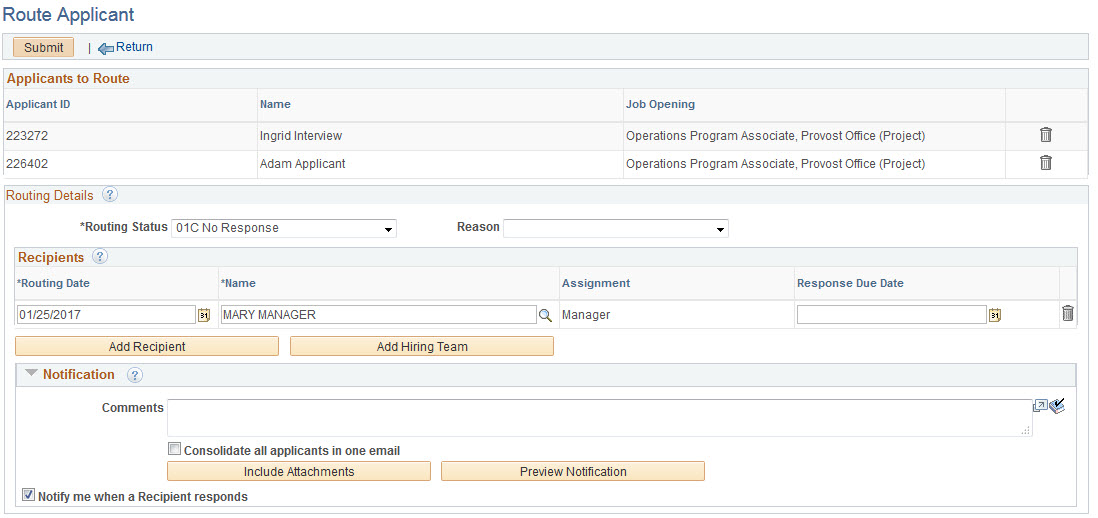Uncheck Notify me when a Recipient responds
The image size is (1098, 518).
coord(28,495)
